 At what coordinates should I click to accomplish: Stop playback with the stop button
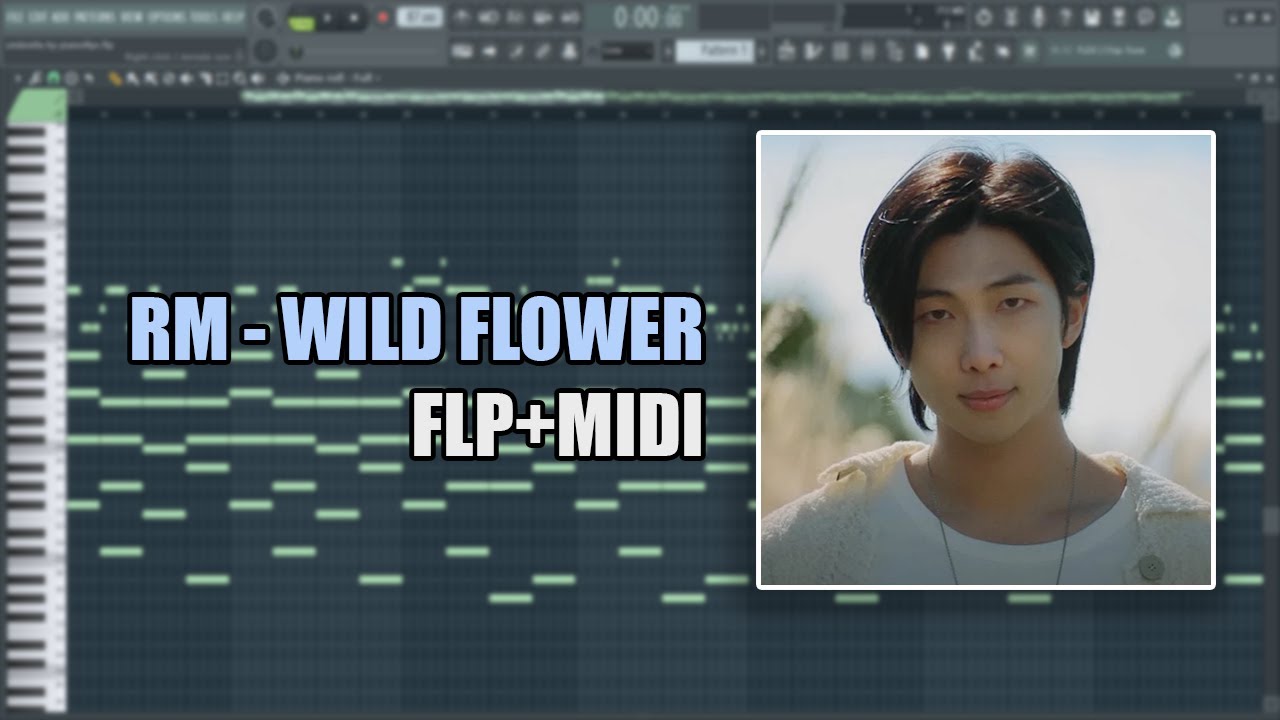(354, 18)
